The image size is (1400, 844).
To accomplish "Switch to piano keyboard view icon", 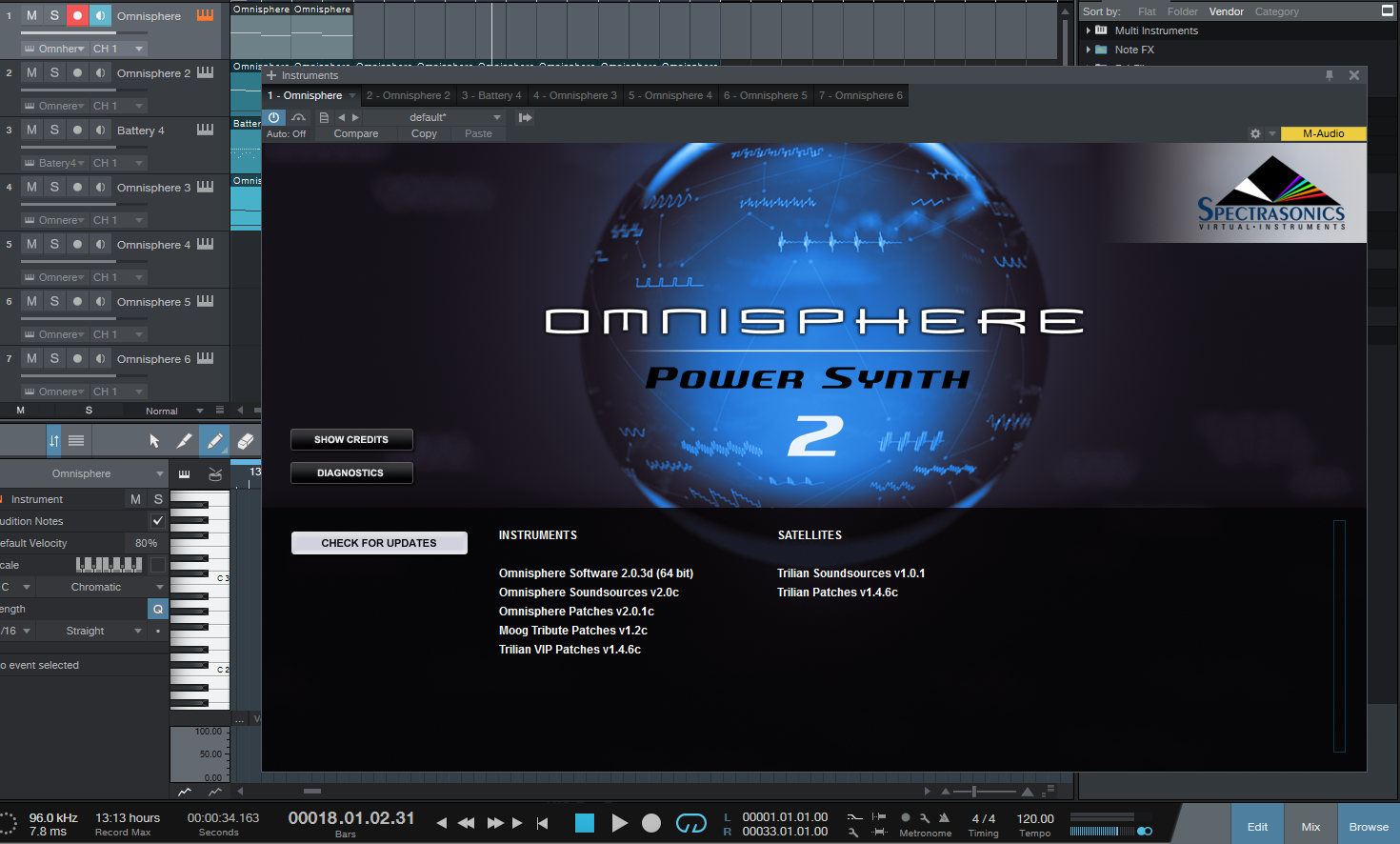I will tap(185, 473).
